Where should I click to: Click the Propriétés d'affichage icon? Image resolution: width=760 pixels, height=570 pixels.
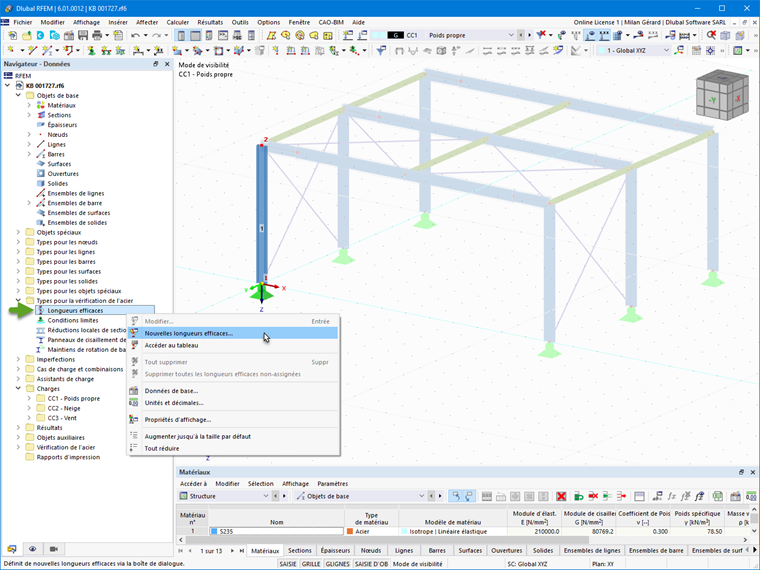click(x=134, y=420)
